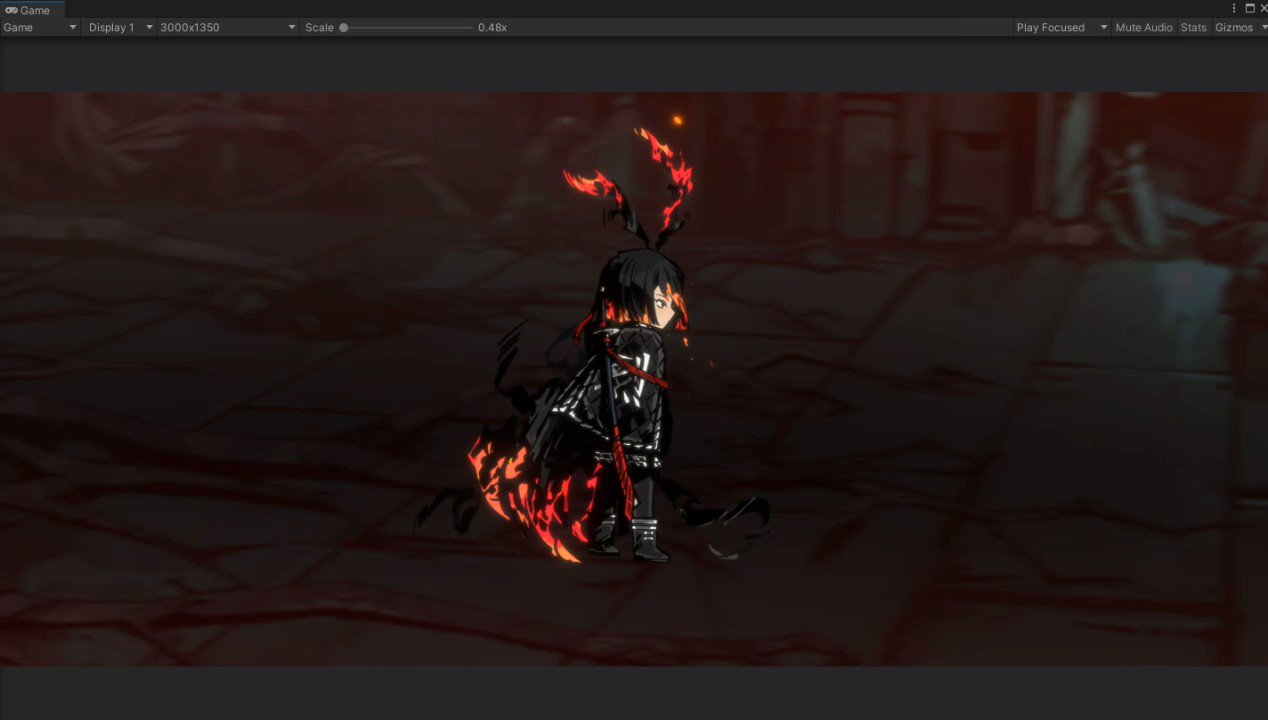Open the Play Focused dropdown
Image resolution: width=1268 pixels, height=720 pixels.
pyautogui.click(x=1061, y=27)
